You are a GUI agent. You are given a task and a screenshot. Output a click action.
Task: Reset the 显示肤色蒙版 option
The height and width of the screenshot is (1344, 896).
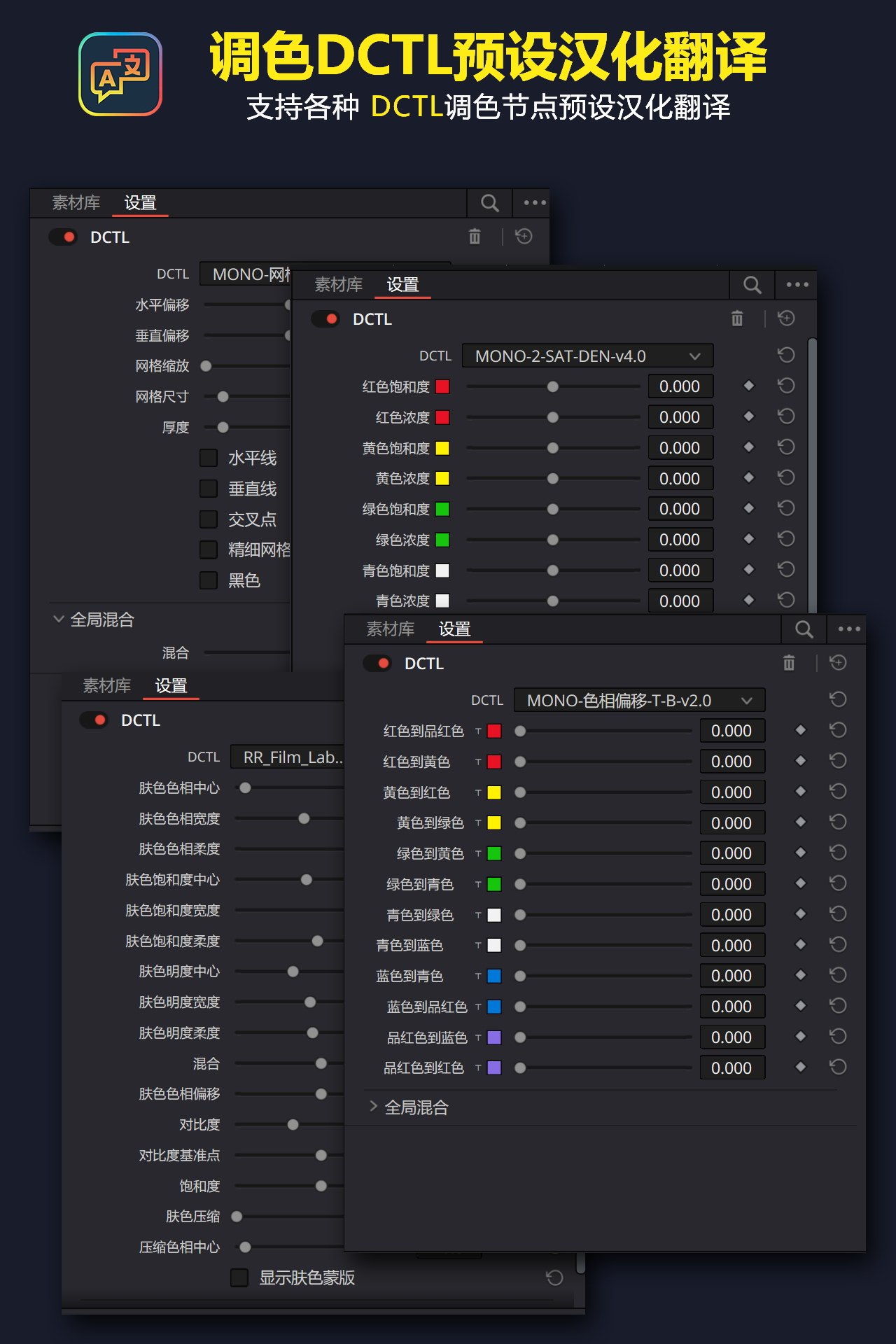tap(554, 1277)
